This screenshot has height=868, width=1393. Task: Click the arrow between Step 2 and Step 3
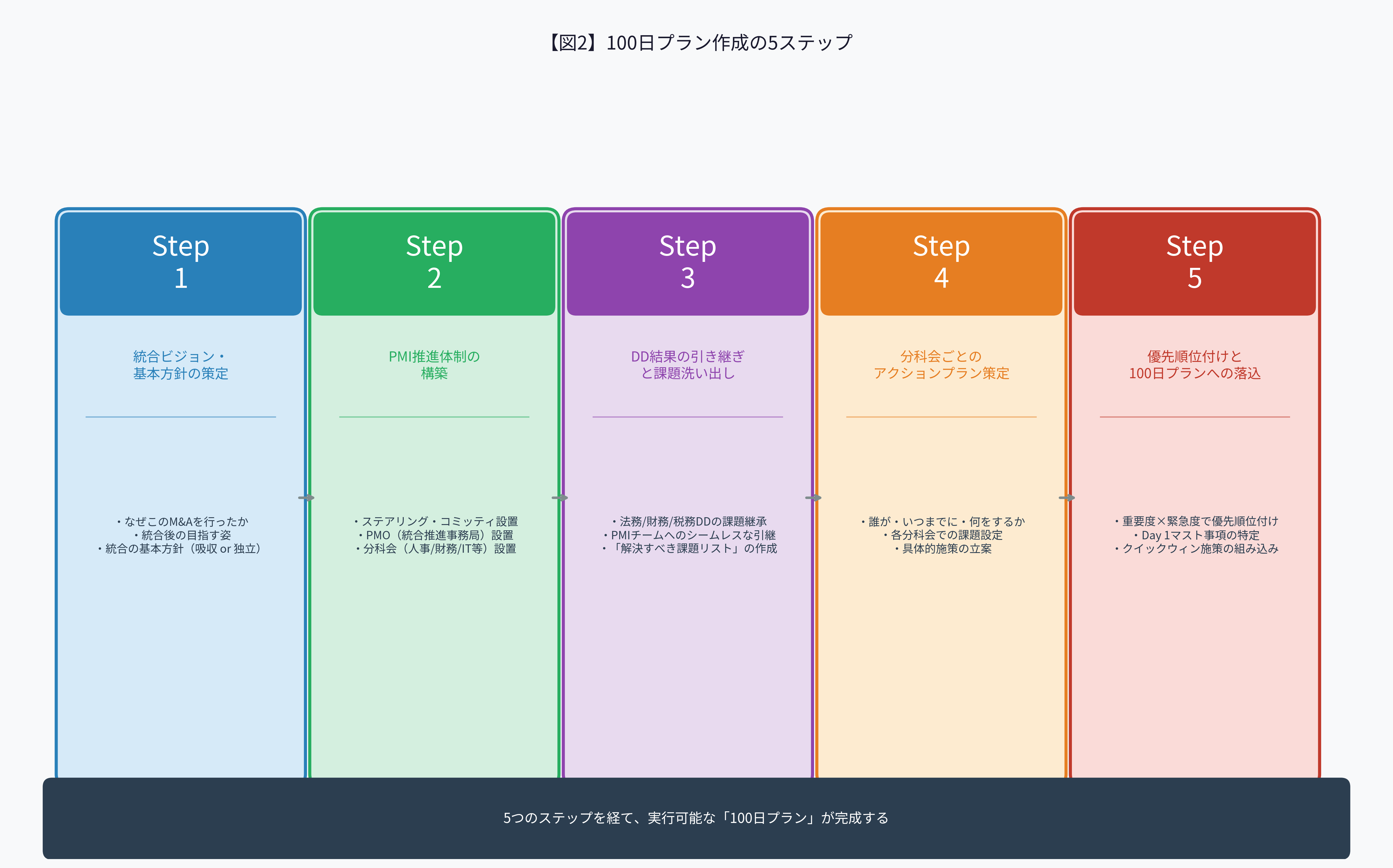coord(560,498)
